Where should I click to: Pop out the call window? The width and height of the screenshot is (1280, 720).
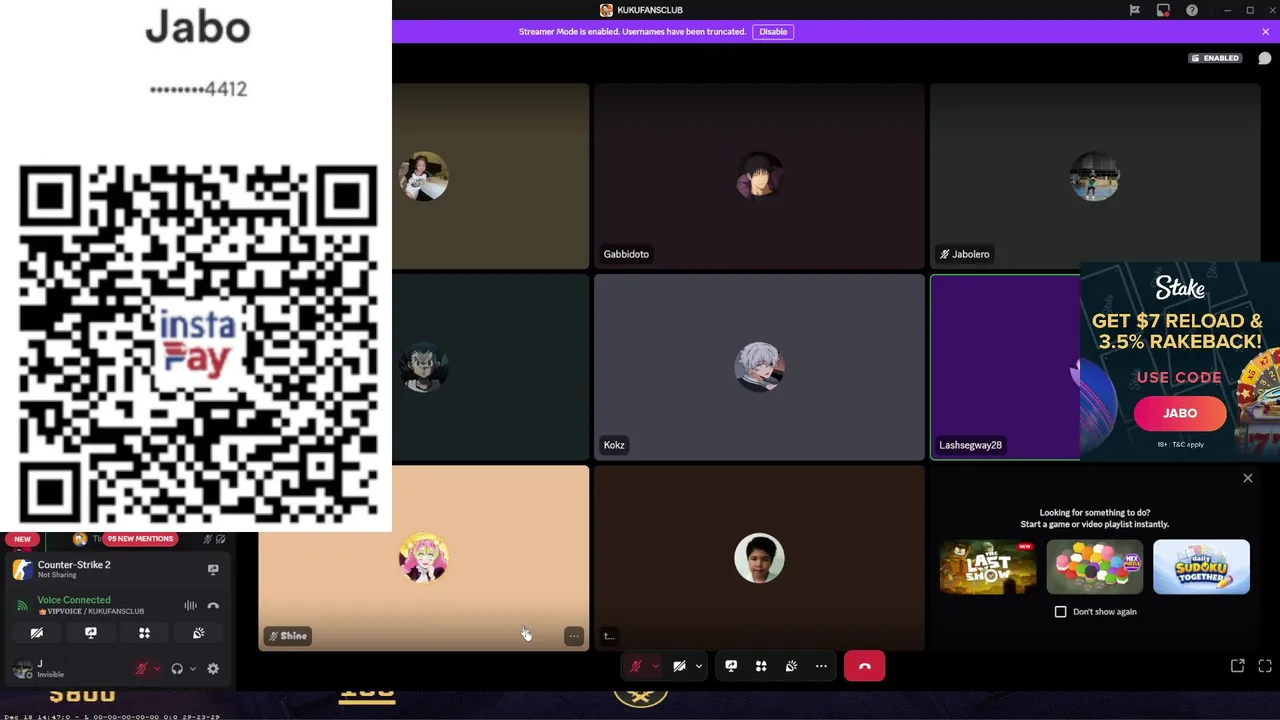click(1237, 666)
